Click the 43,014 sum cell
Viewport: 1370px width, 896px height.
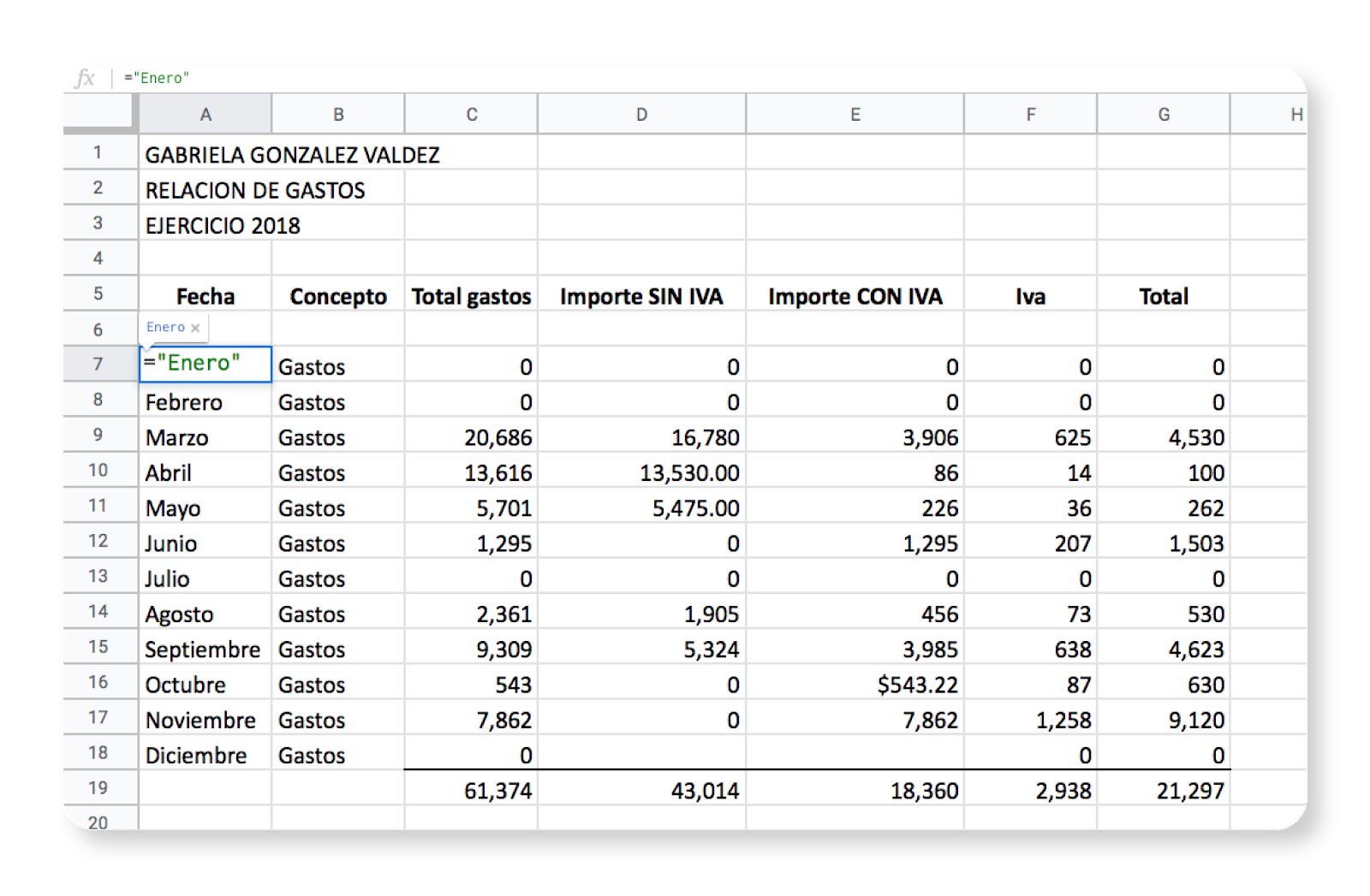(x=641, y=790)
